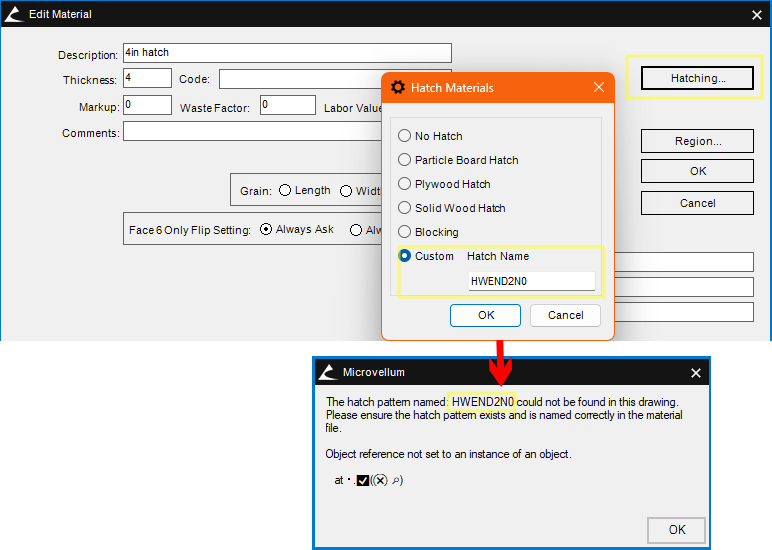Image resolution: width=772 pixels, height=550 pixels.
Task: Select Plywood Hatch option
Action: click(405, 184)
